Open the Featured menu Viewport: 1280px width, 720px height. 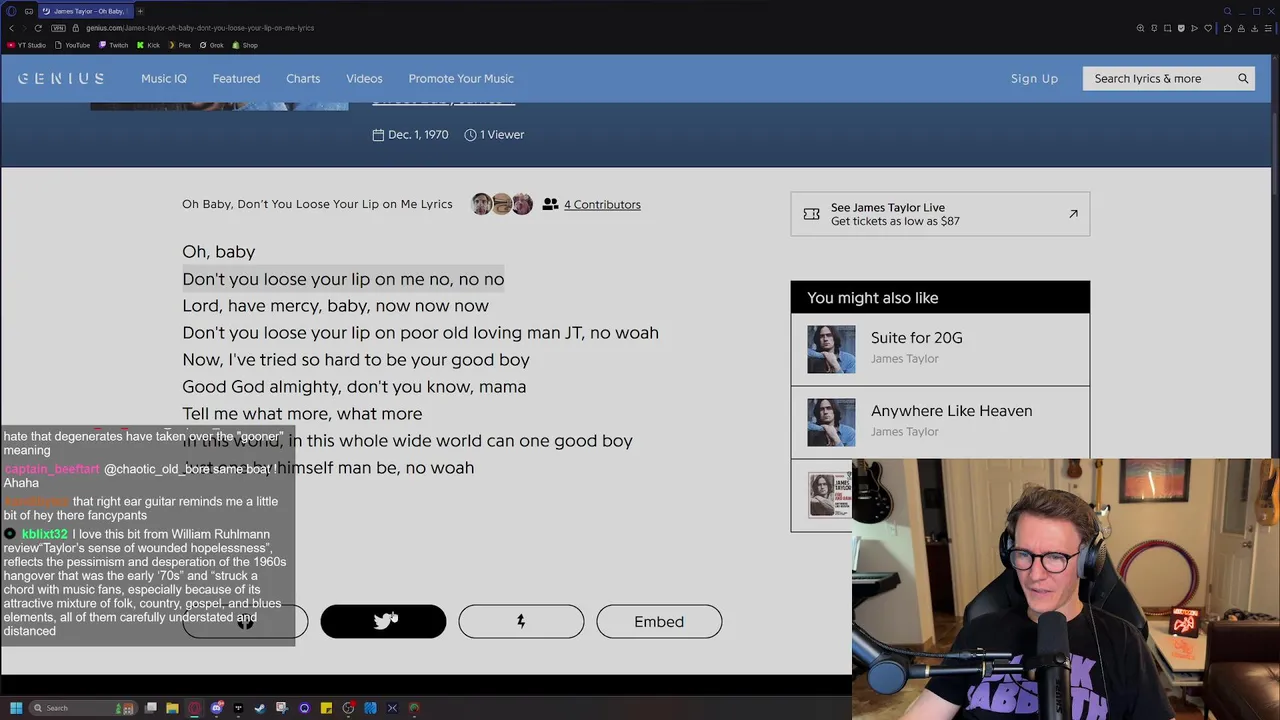(x=236, y=78)
